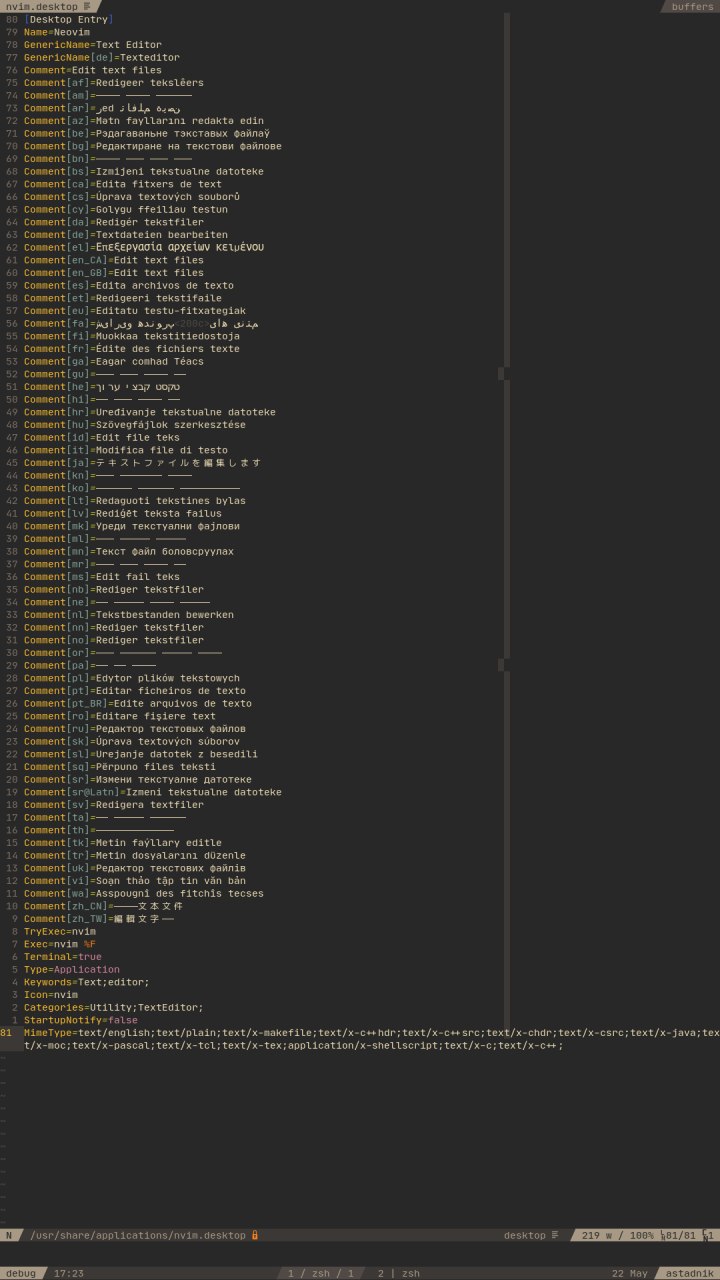Click the 'Comment[el]' Greek line
720x1280 pixels.
point(144,247)
